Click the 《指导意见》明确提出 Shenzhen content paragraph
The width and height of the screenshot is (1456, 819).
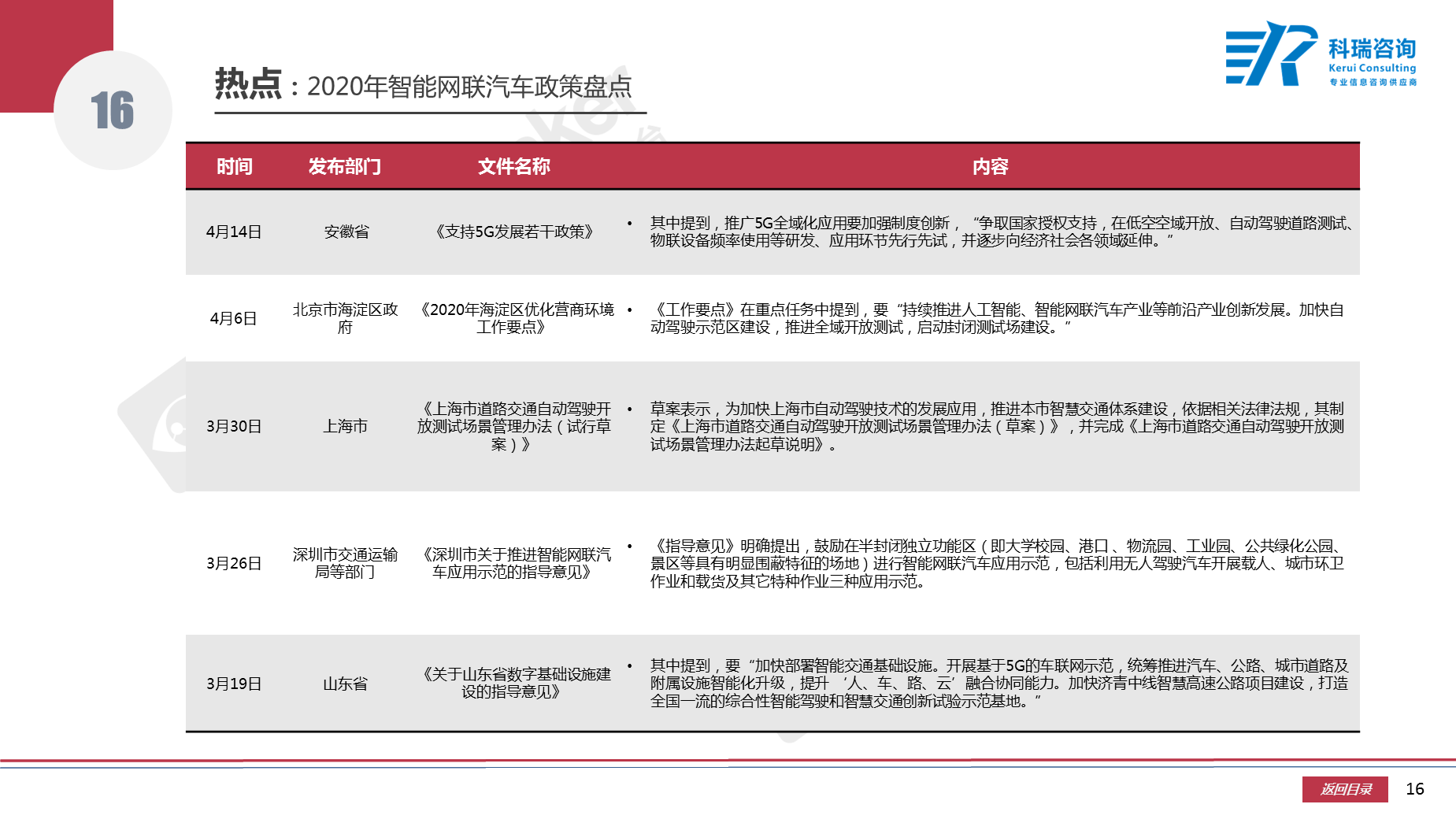(x=998, y=563)
